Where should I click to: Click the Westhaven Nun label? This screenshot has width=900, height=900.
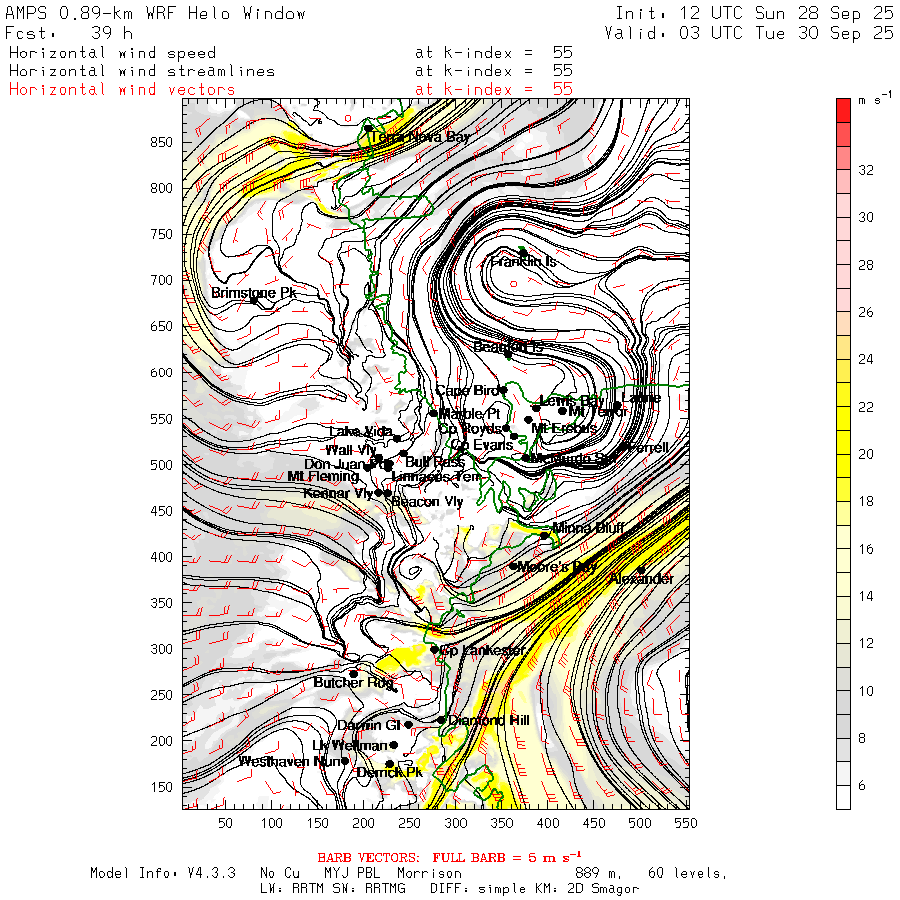point(290,762)
